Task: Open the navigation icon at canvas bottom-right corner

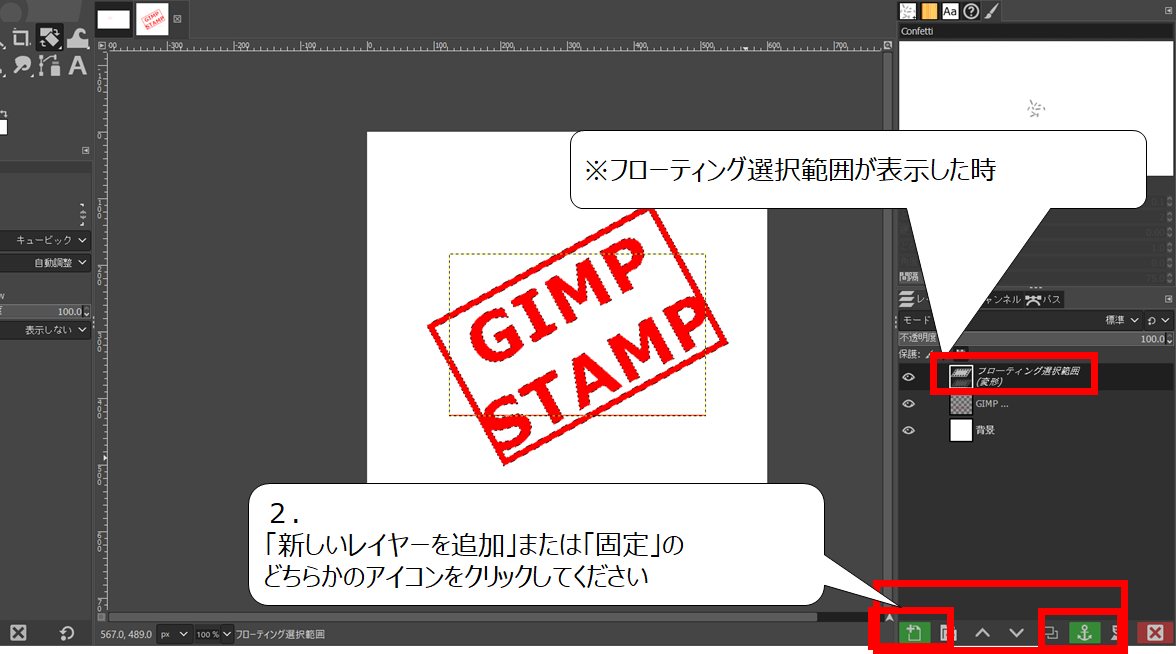Action: (888, 617)
